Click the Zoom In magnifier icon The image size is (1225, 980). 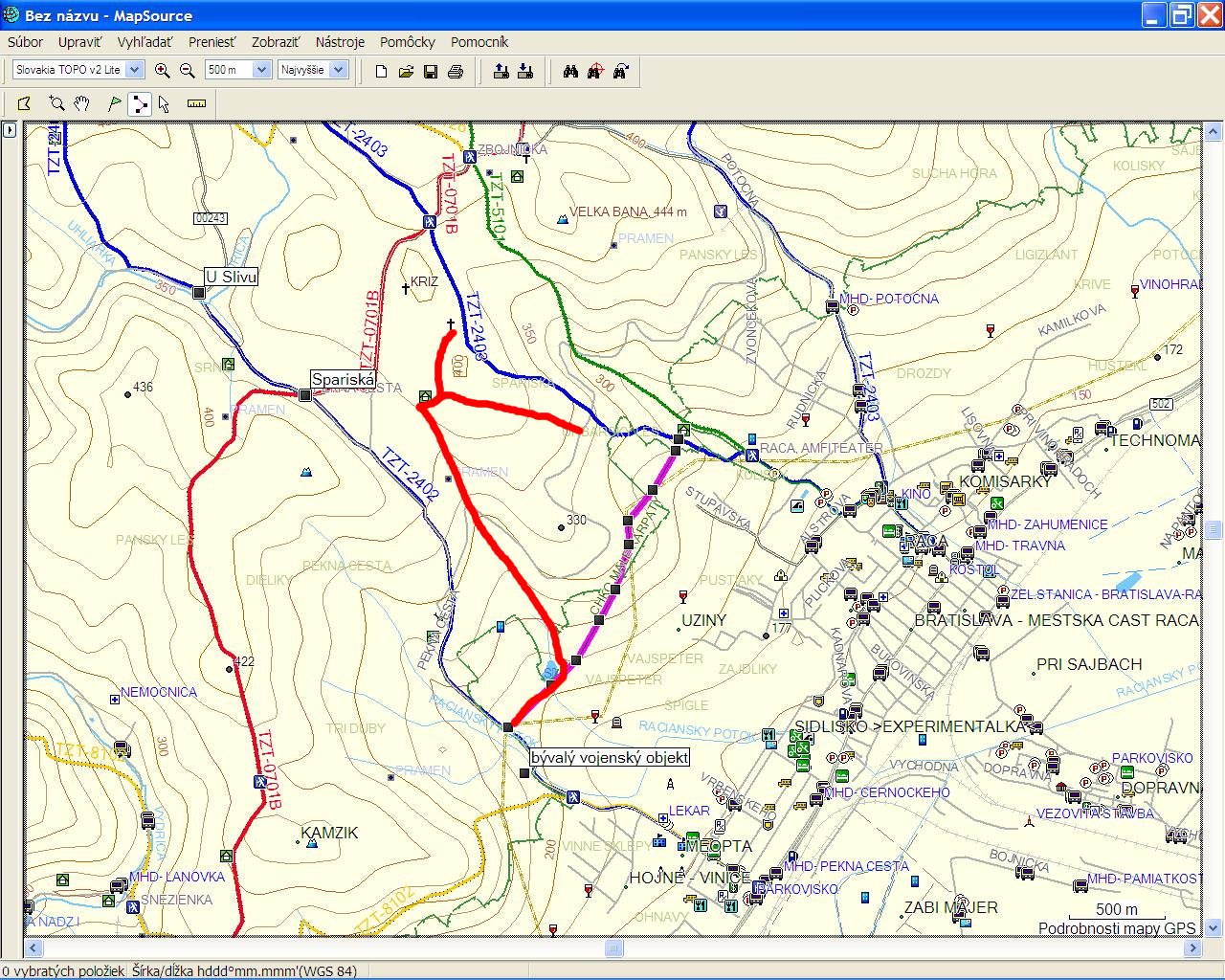pos(163,71)
